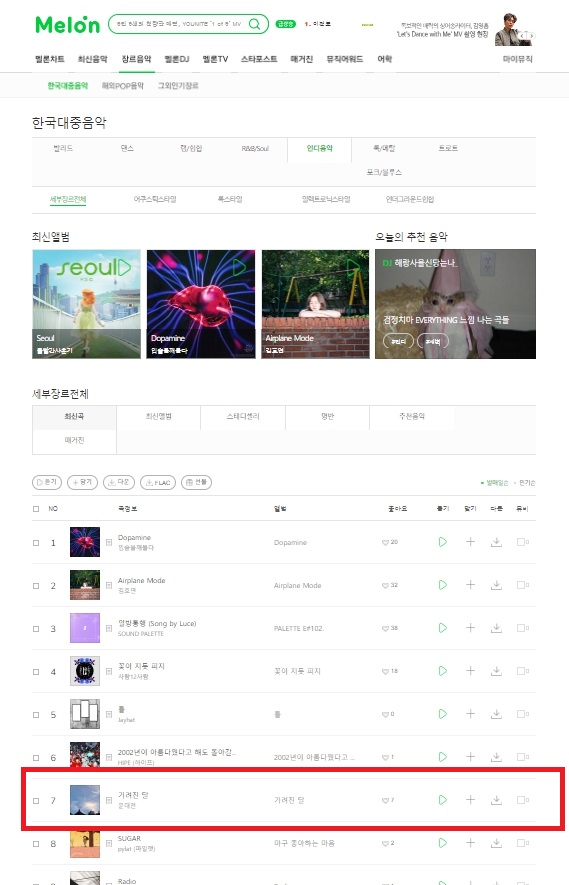Add track number 5 with plus icon
The width and height of the screenshot is (569, 885).
470,714
